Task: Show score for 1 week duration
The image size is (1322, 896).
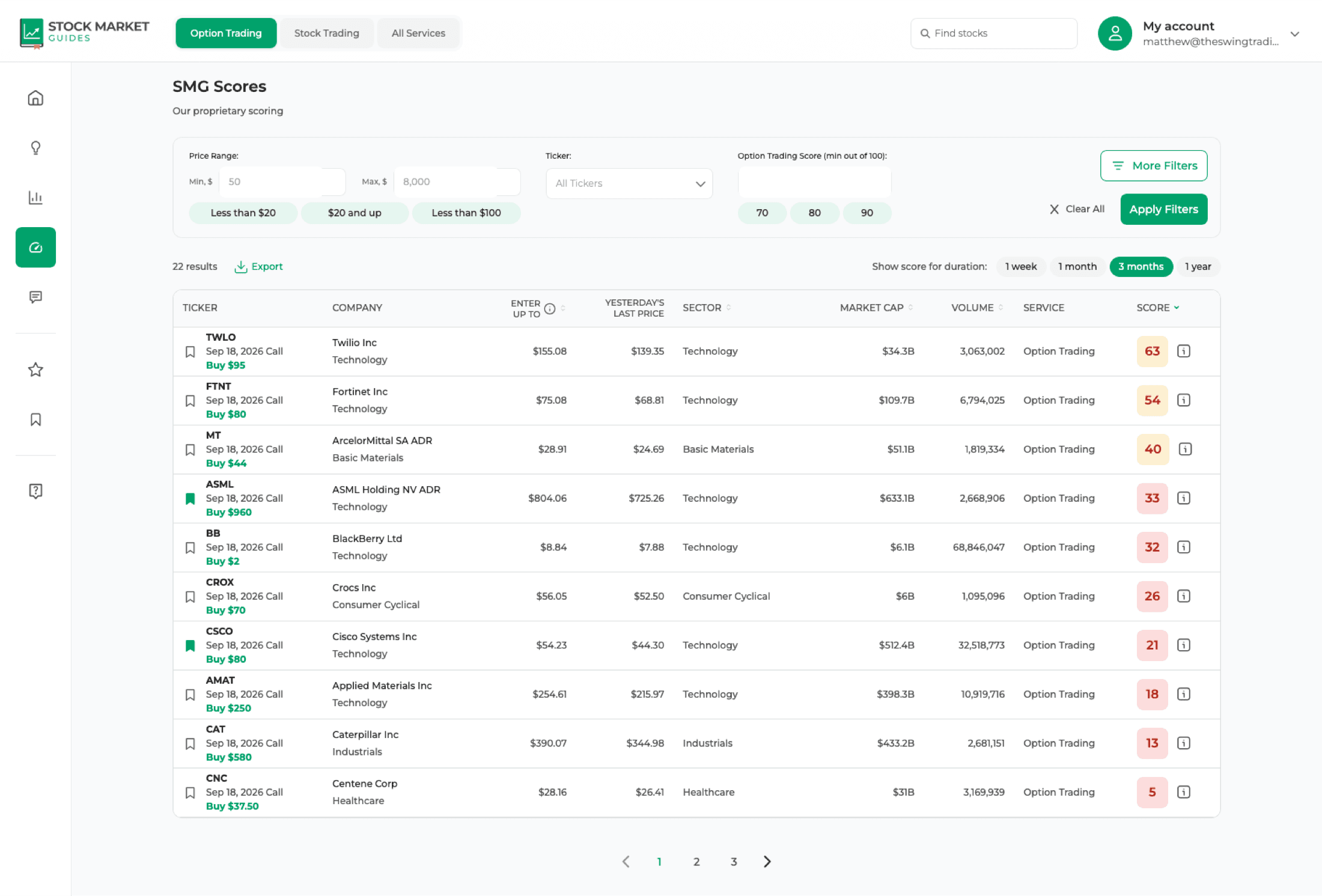Action: click(x=1020, y=266)
